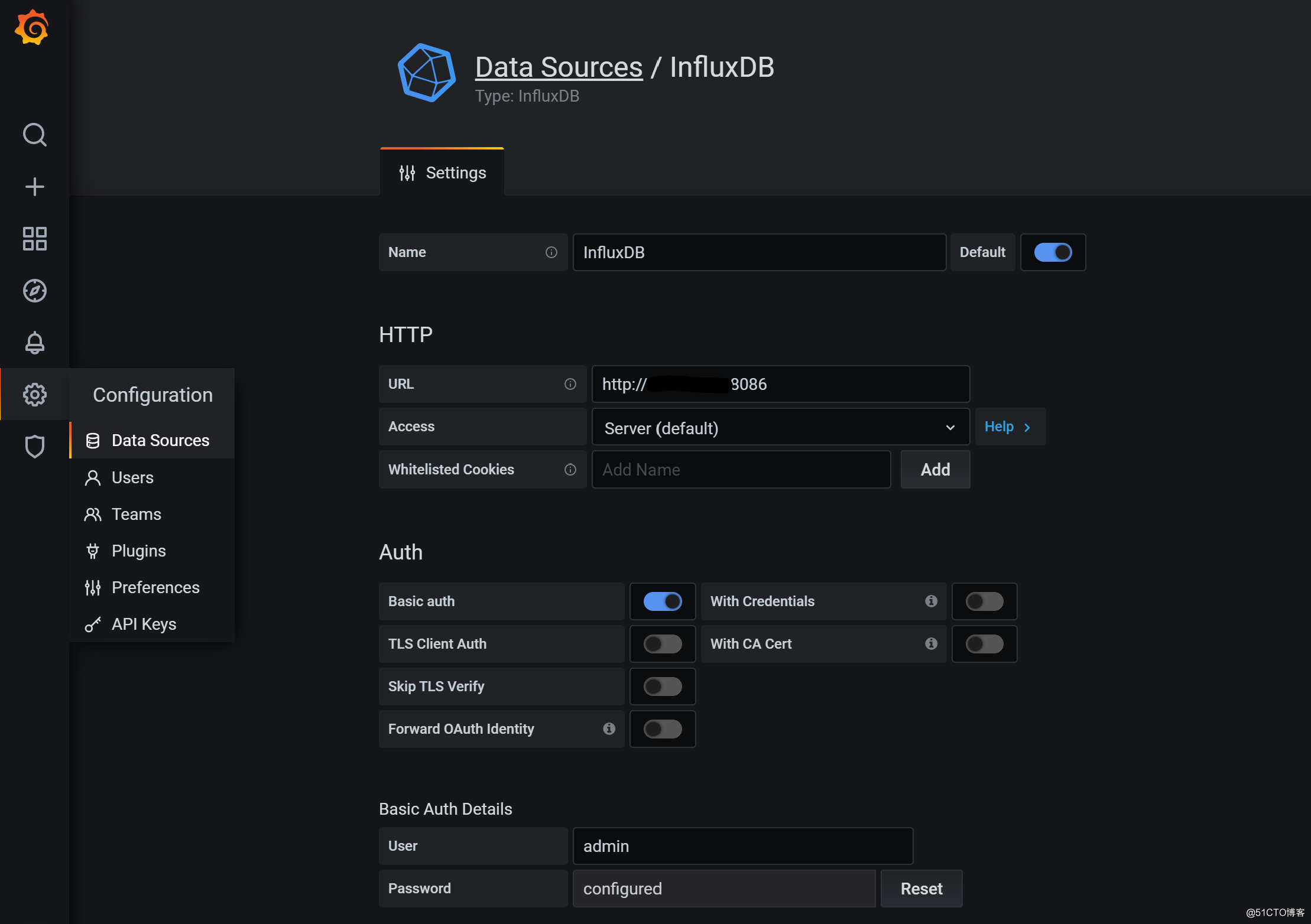The height and width of the screenshot is (924, 1311).
Task: Enable the With CA Cert switch
Action: (984, 643)
